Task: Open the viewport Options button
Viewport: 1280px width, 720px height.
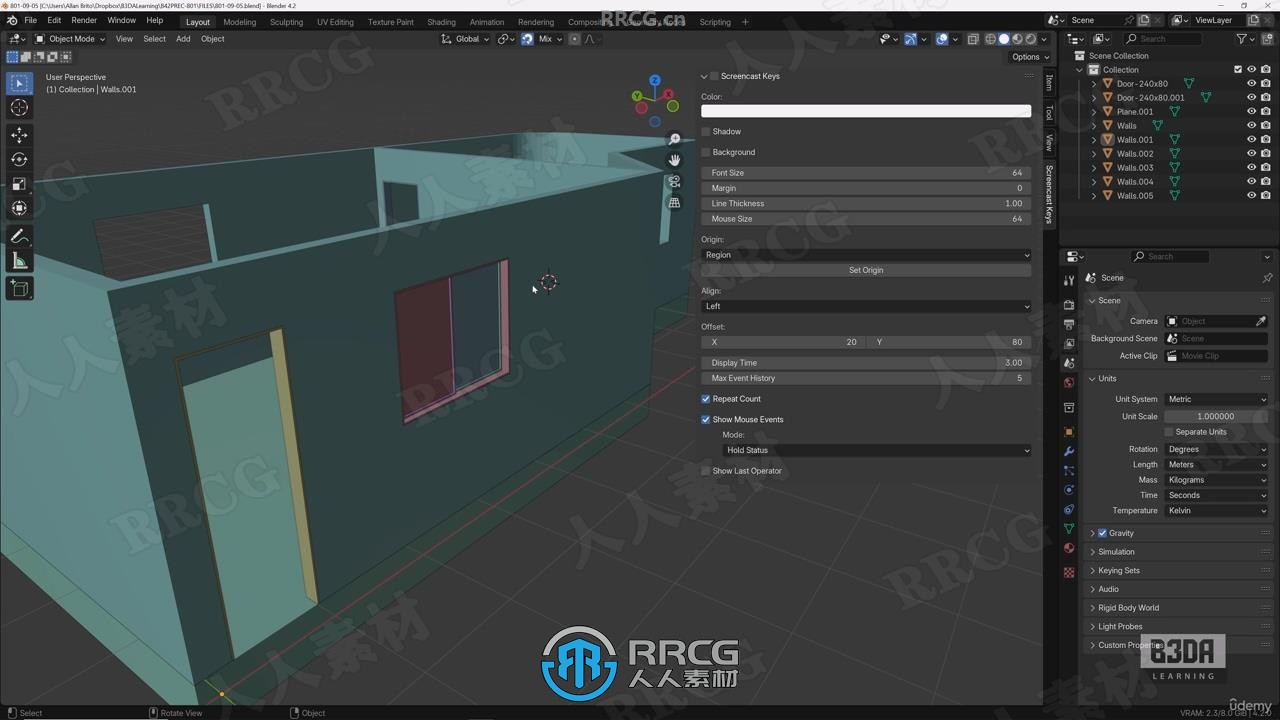Action: pyautogui.click(x=1030, y=57)
